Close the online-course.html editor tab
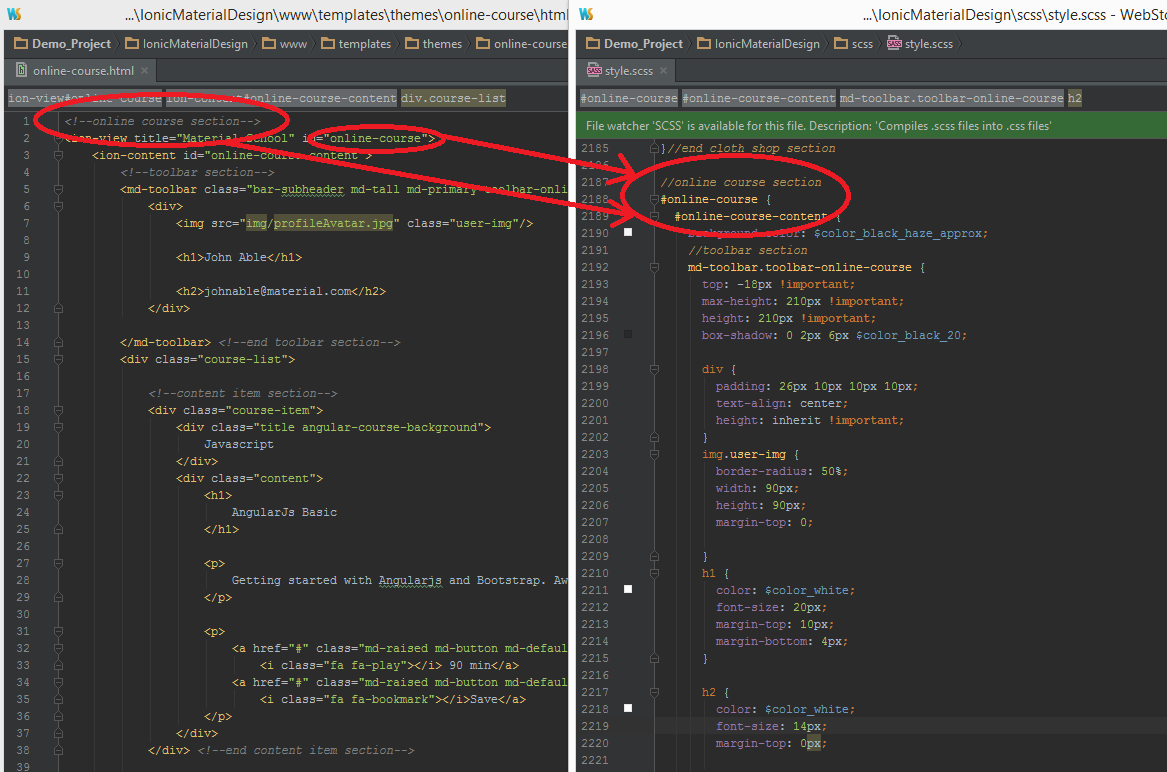1167x772 pixels. [145, 71]
